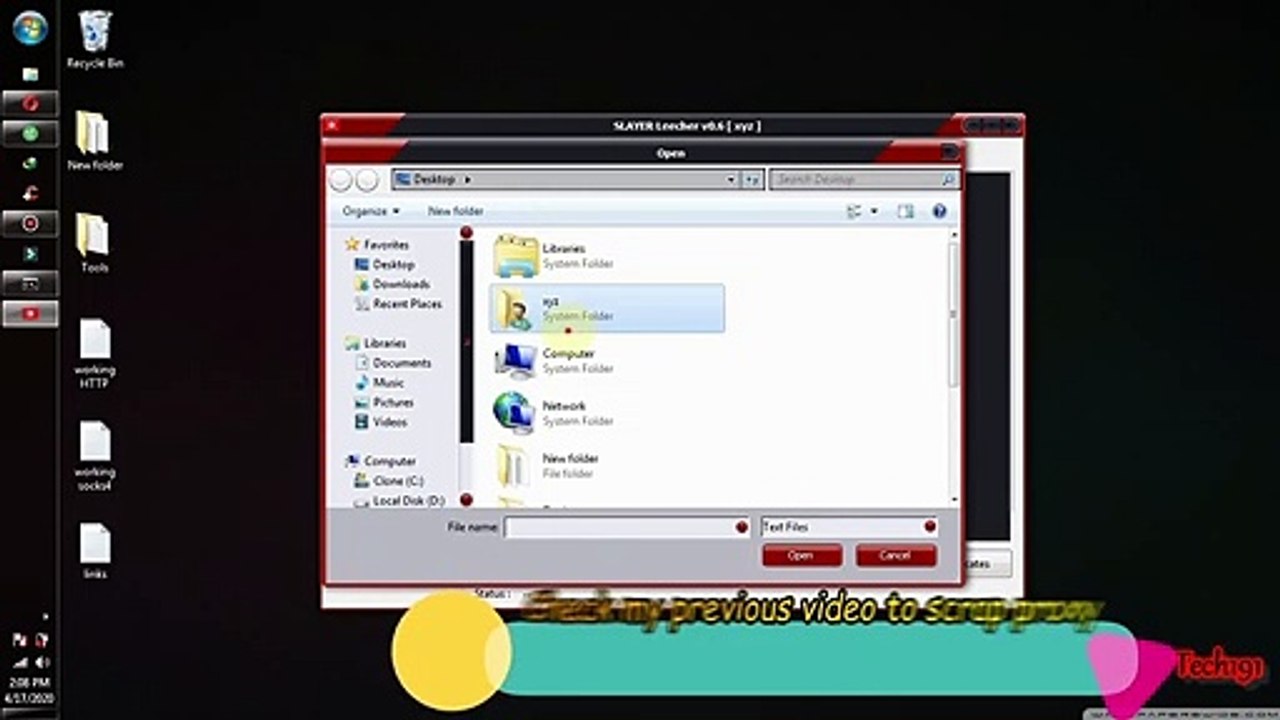Click the network signal icon in the system tray
The image size is (1280, 720).
point(19,662)
